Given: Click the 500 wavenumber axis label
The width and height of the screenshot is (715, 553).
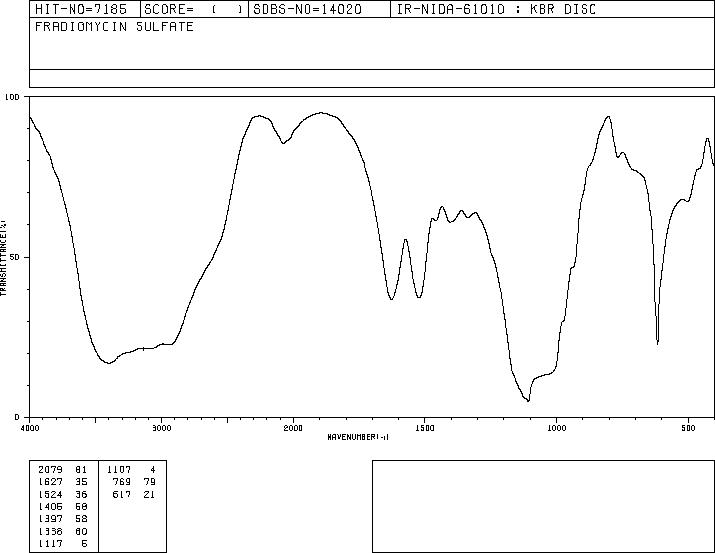Looking at the screenshot, I should tap(688, 428).
